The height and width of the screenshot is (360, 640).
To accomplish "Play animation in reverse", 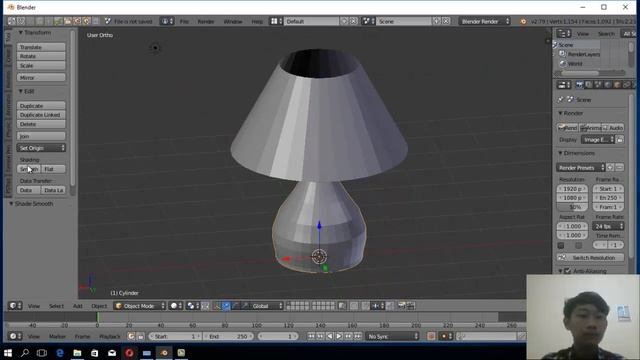I will coord(330,336).
